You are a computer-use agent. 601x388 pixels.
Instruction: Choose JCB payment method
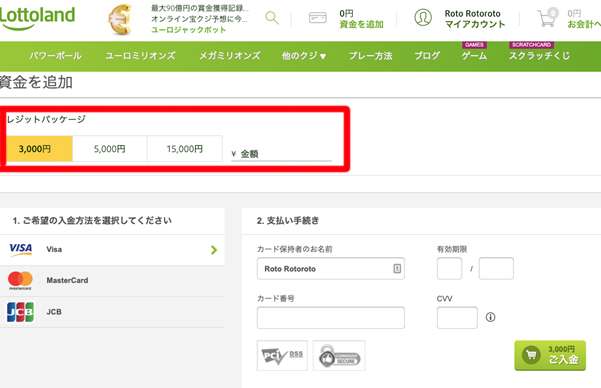coord(112,312)
